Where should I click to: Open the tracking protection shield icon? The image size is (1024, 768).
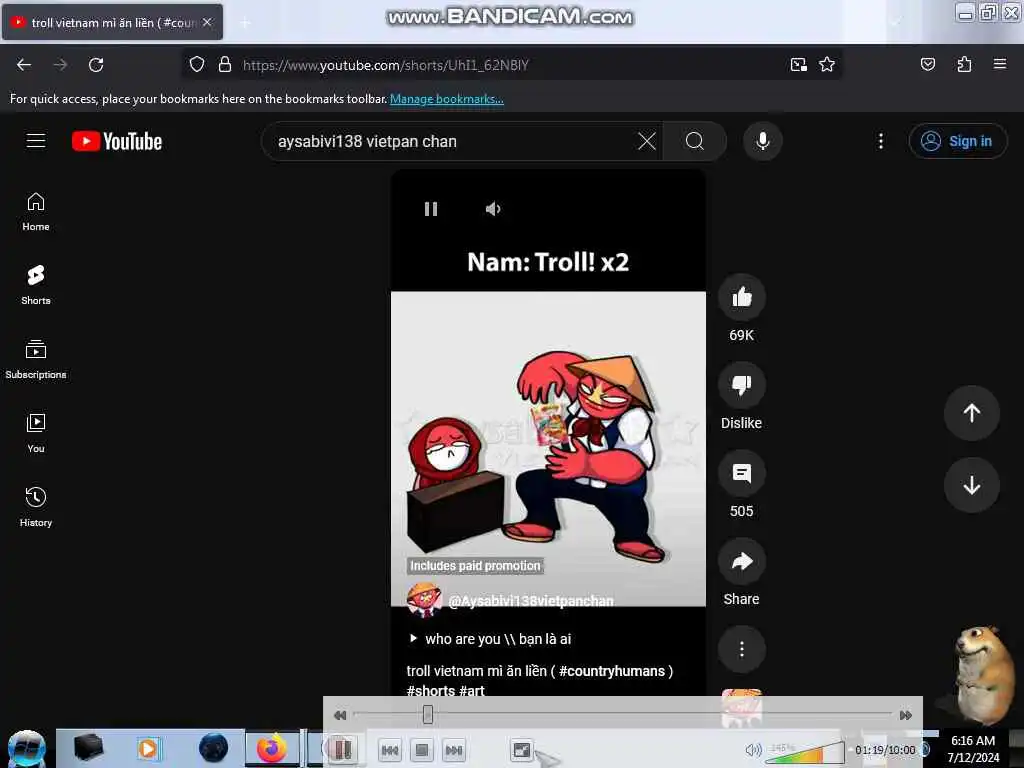pos(197,64)
